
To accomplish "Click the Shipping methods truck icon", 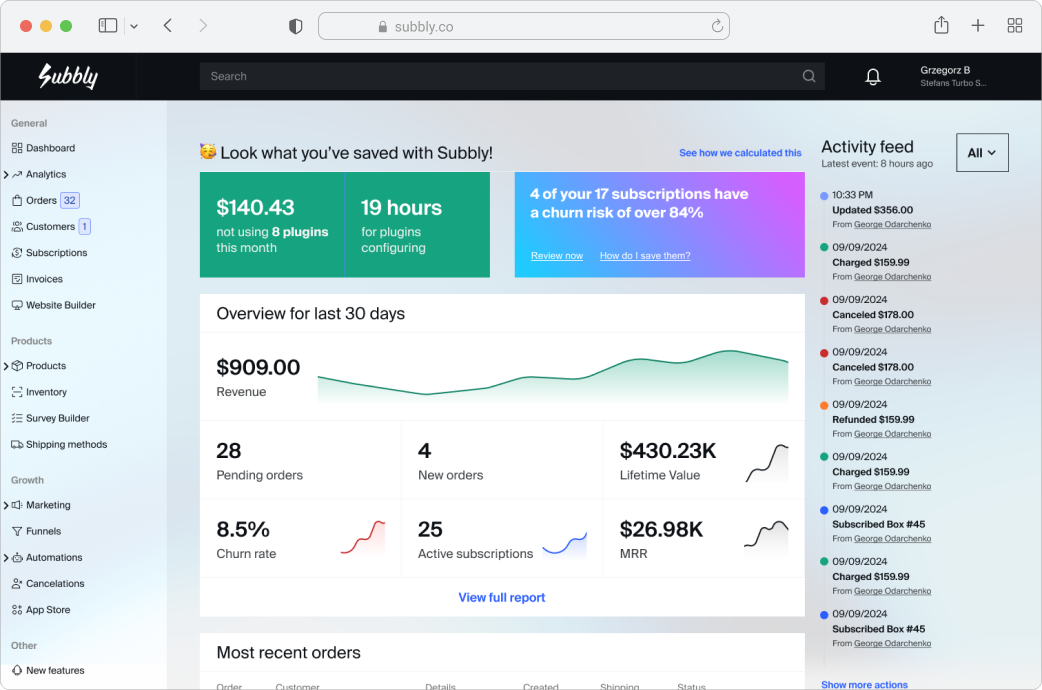I will [x=17, y=444].
